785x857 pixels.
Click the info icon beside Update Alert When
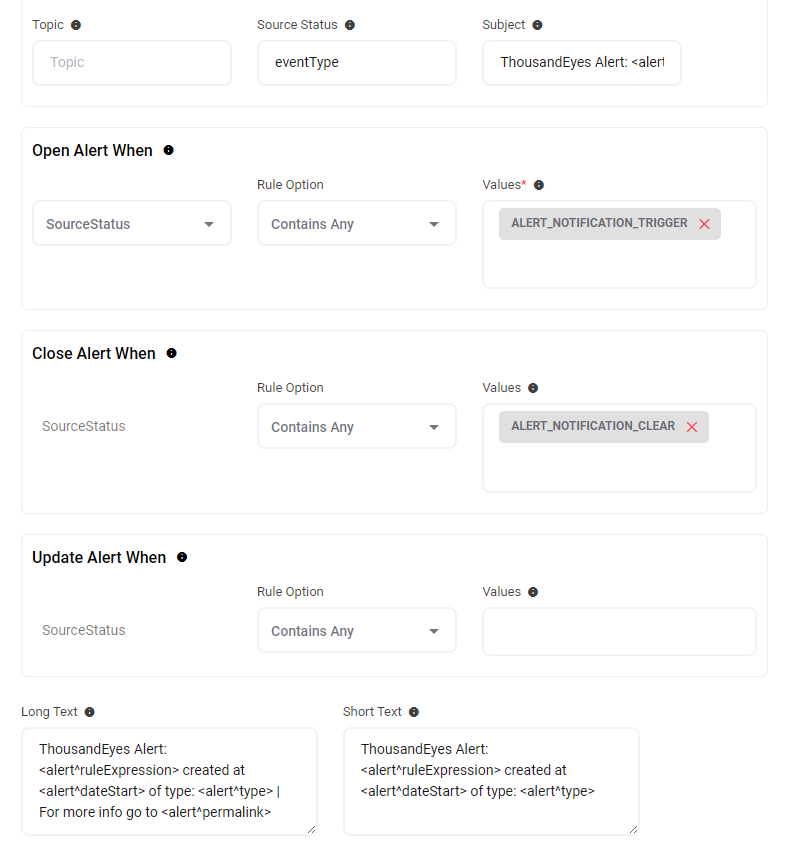coord(182,557)
